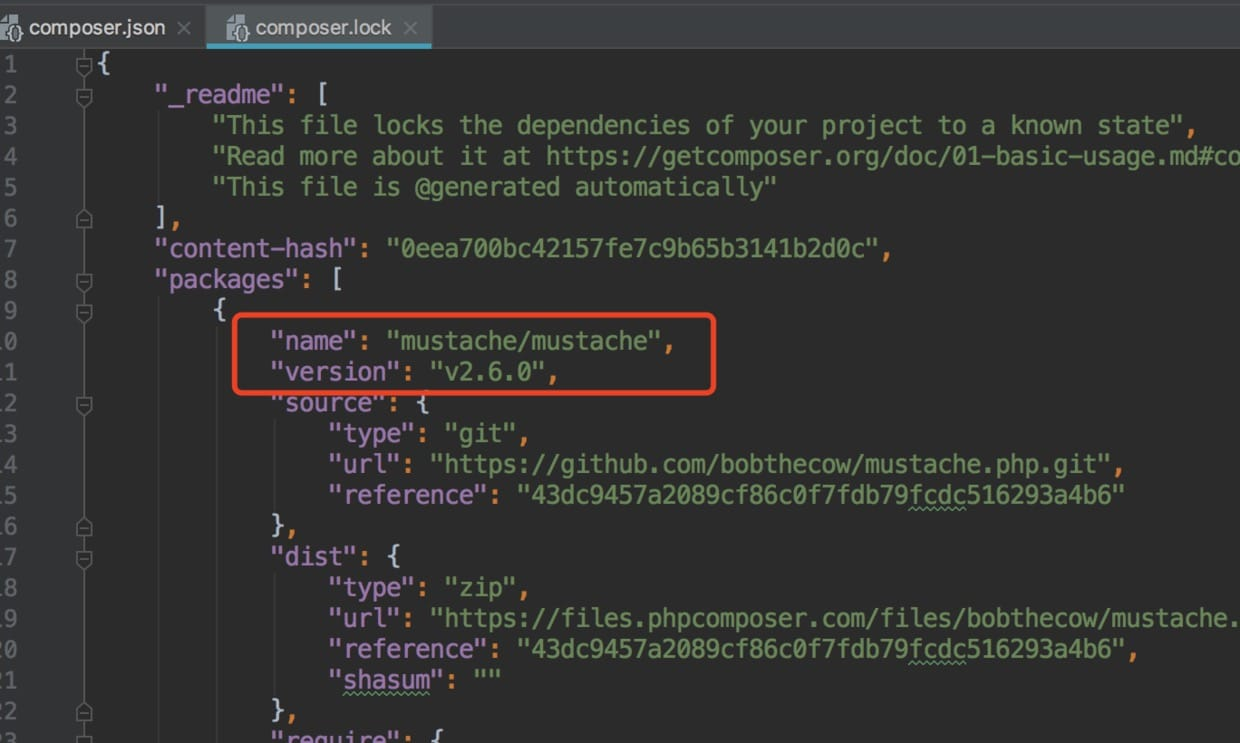Image resolution: width=1240 pixels, height=743 pixels.
Task: Collapse the first package object fold marker
Action: 84,311
